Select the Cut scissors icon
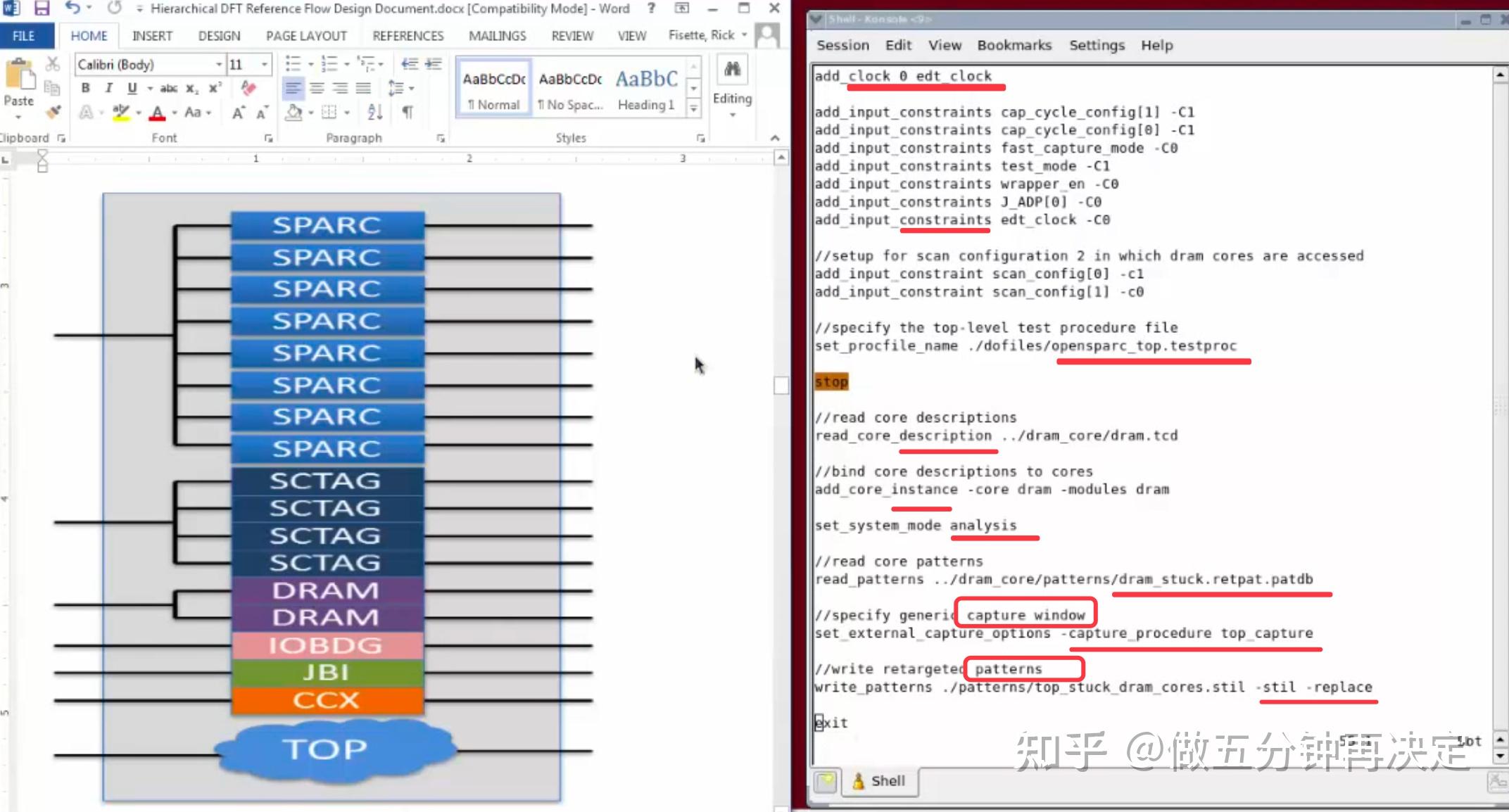Screen dimensions: 1509x812 point(51,63)
